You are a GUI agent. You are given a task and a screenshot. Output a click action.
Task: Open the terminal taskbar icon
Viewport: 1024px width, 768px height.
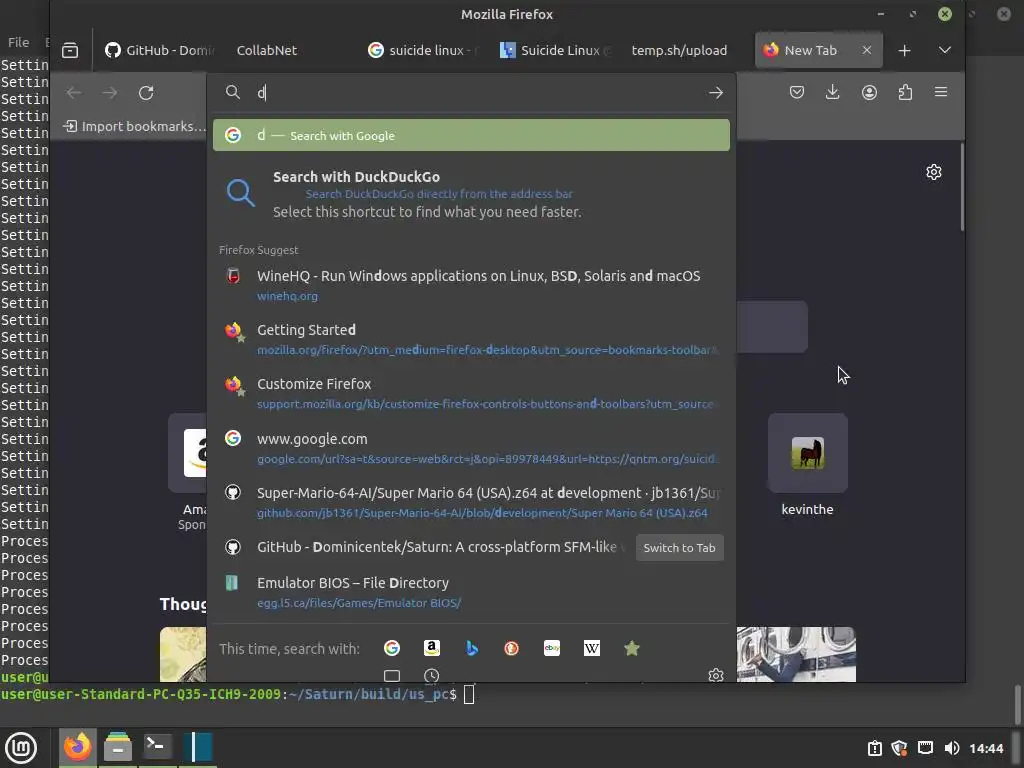[x=157, y=746]
